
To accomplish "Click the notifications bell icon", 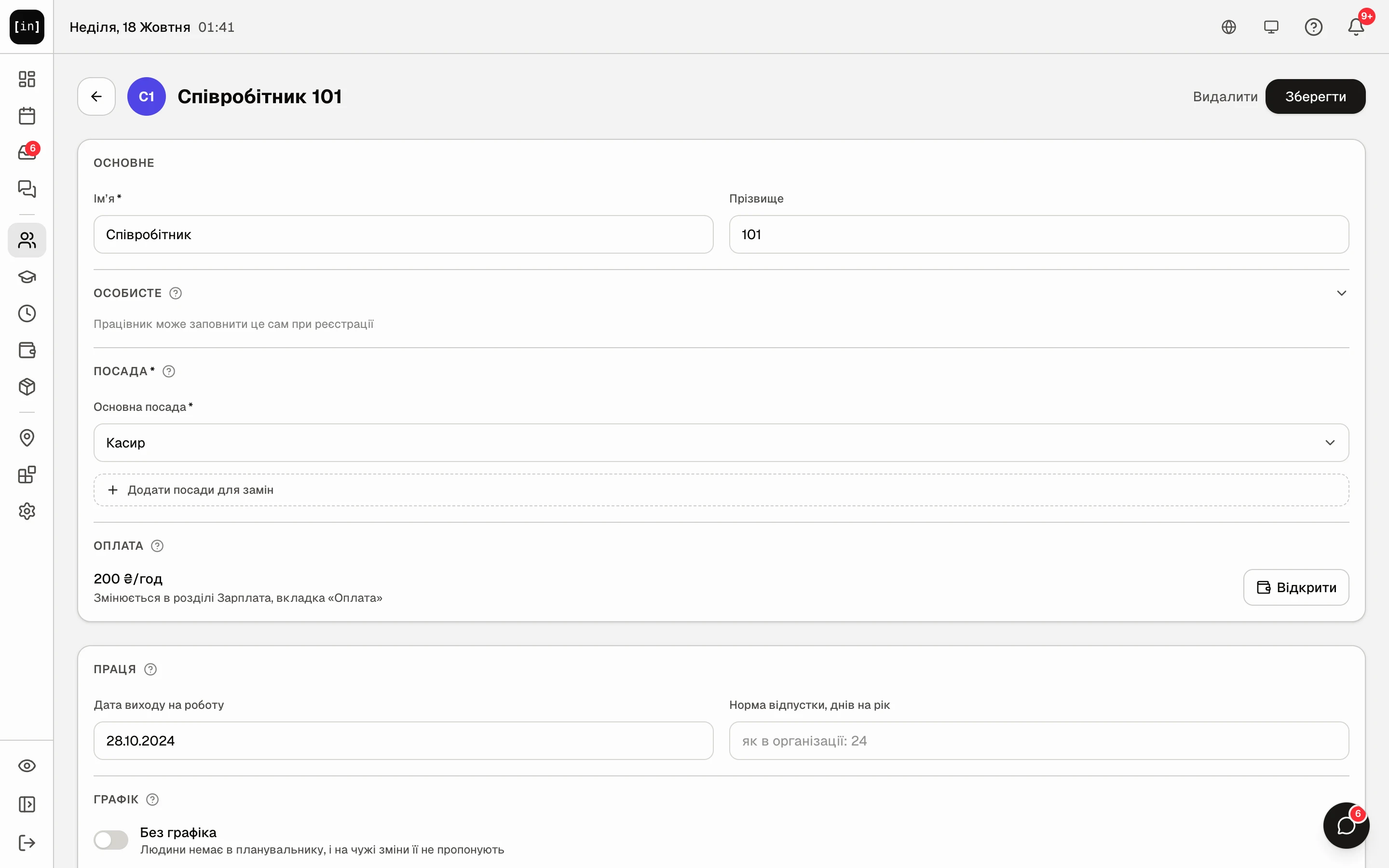I will coord(1356,27).
